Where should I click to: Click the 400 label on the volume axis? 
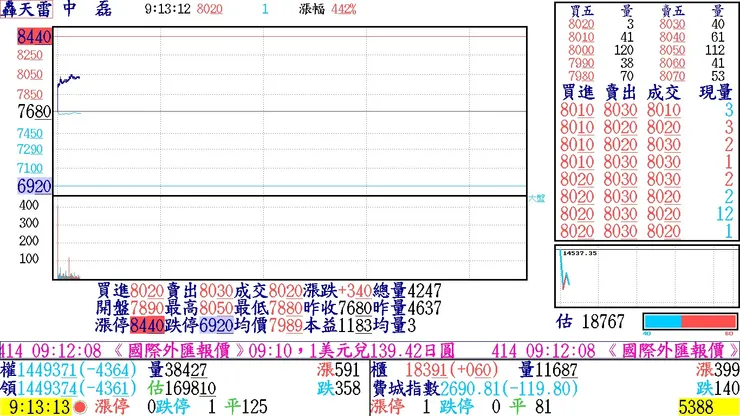click(29, 205)
